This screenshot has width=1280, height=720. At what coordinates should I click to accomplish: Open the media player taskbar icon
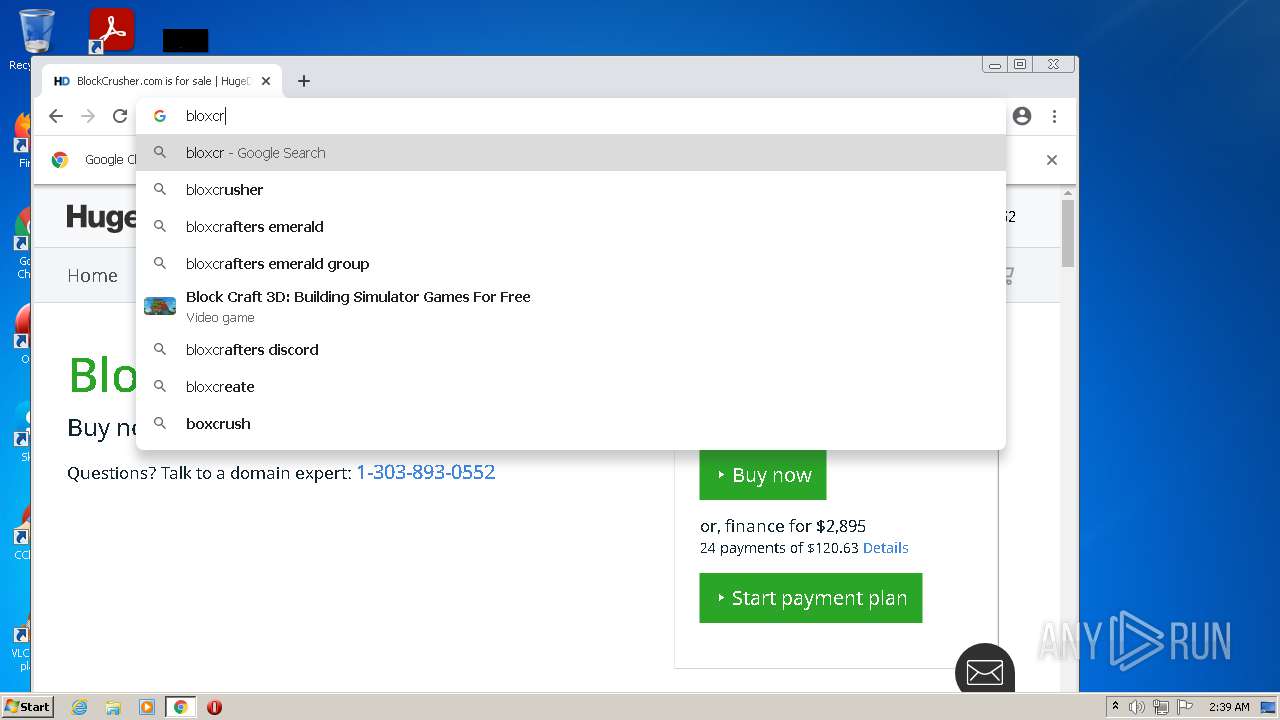pos(147,707)
